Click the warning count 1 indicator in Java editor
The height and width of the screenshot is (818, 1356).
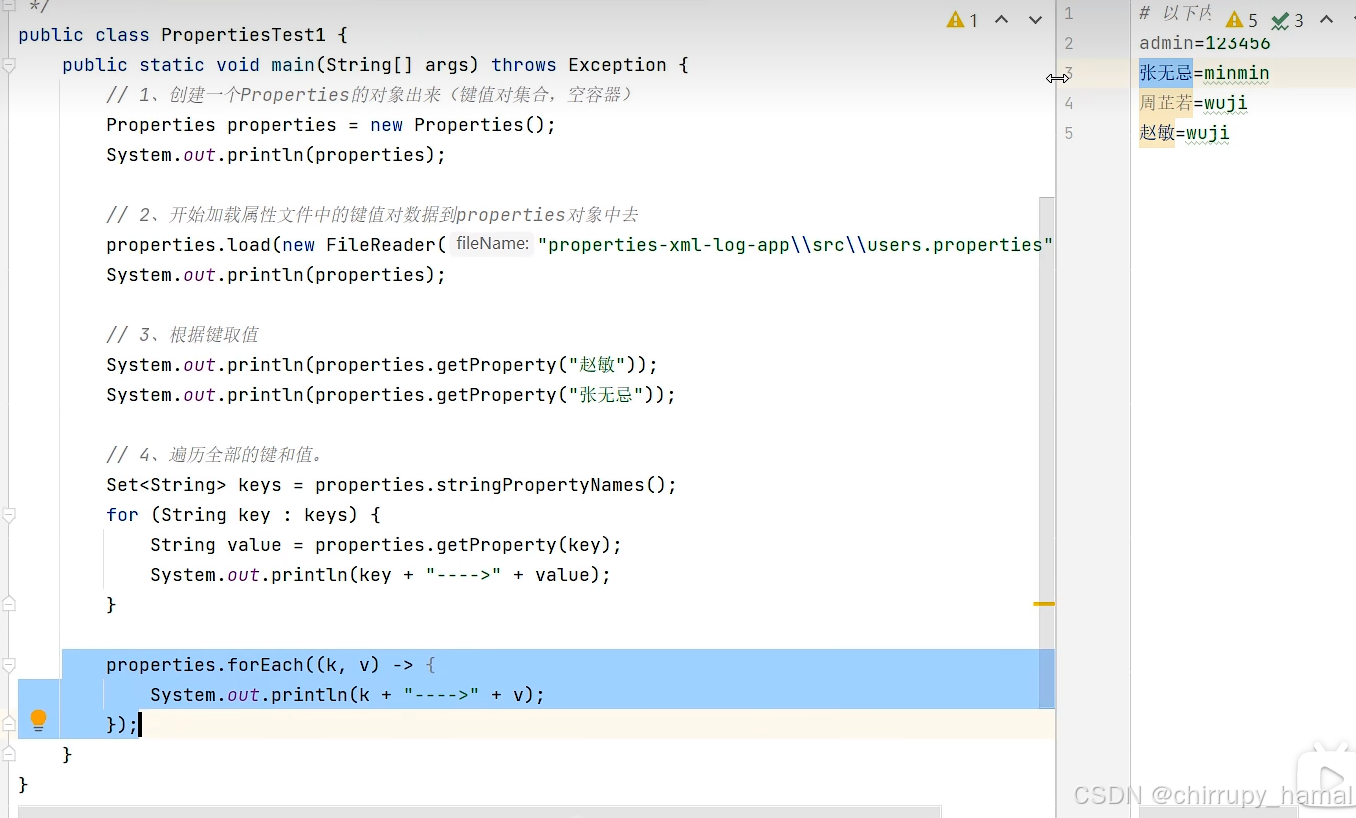[x=962, y=19]
